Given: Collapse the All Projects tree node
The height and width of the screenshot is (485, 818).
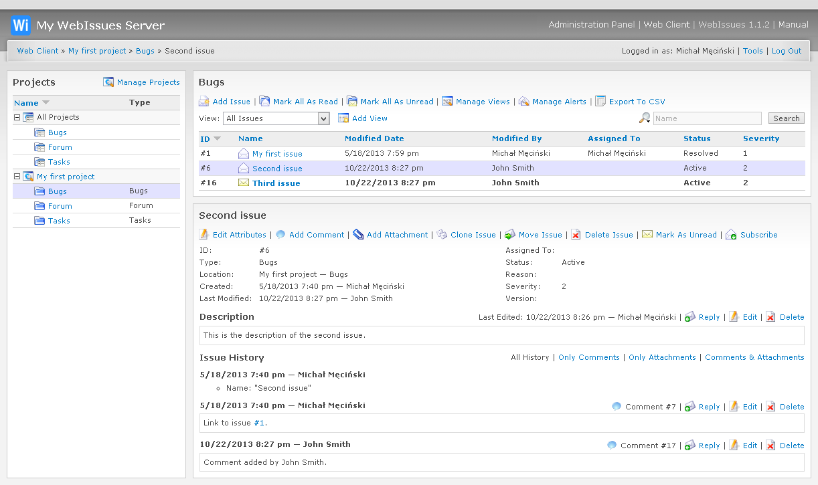Looking at the screenshot, I should coord(17,117).
